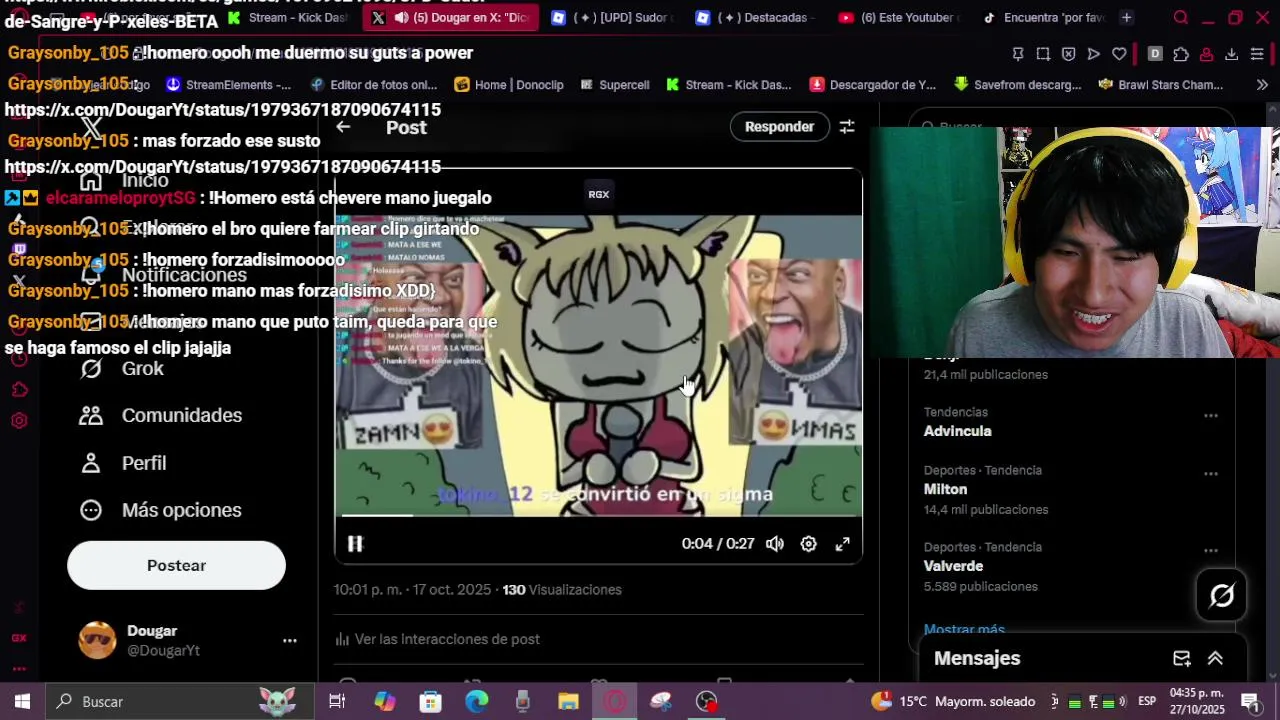Click Mostrar más under trends
The image size is (1280, 720).
(x=964, y=630)
